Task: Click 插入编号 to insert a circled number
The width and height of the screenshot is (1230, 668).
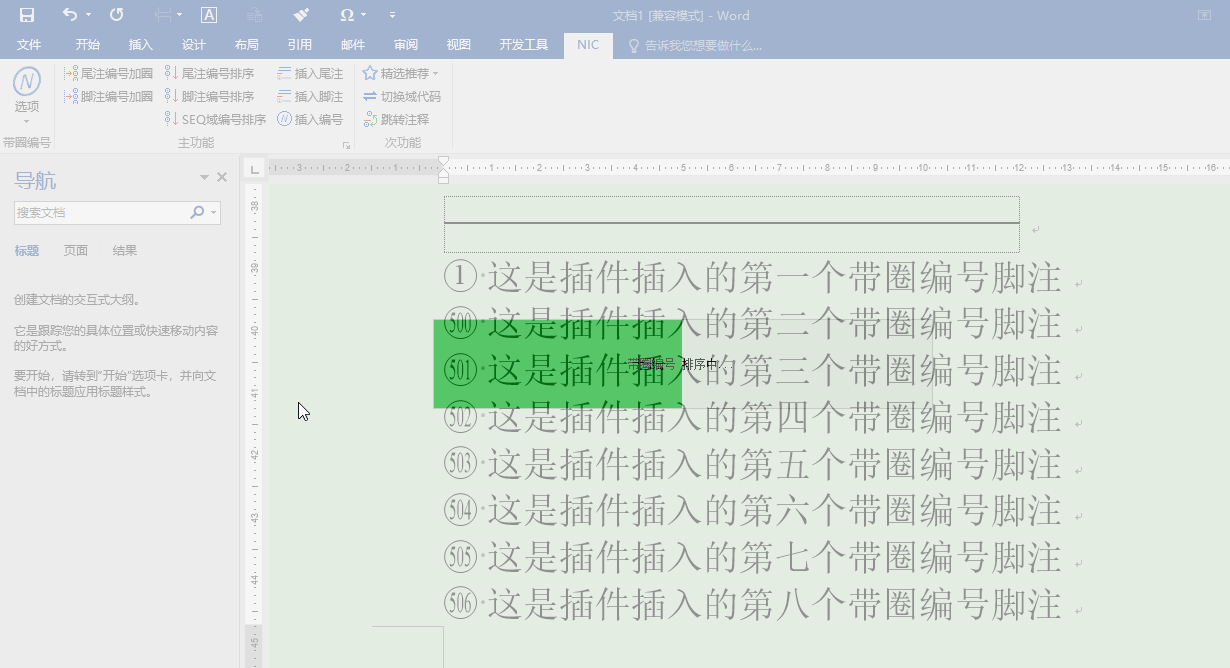Action: coord(310,119)
